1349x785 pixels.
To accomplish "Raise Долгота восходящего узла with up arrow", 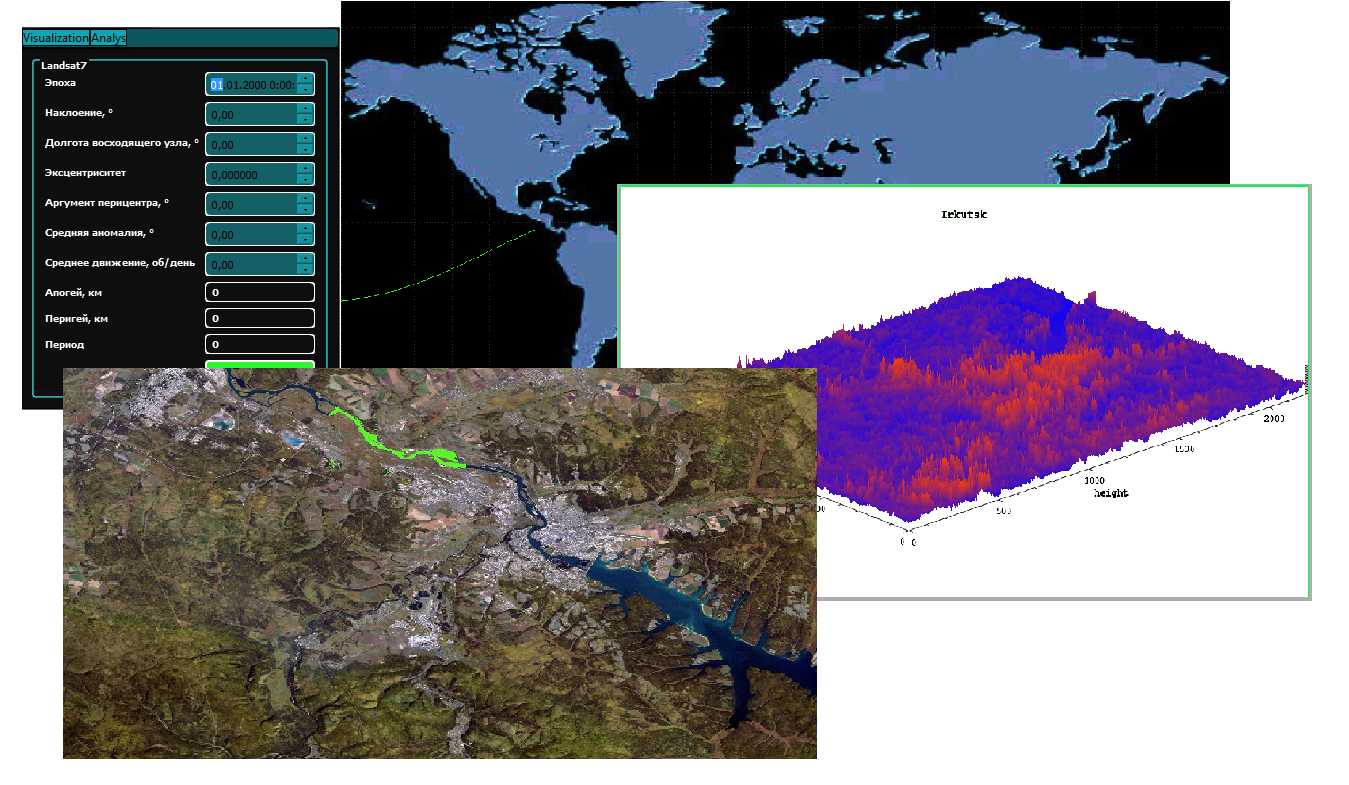I will click(305, 139).
